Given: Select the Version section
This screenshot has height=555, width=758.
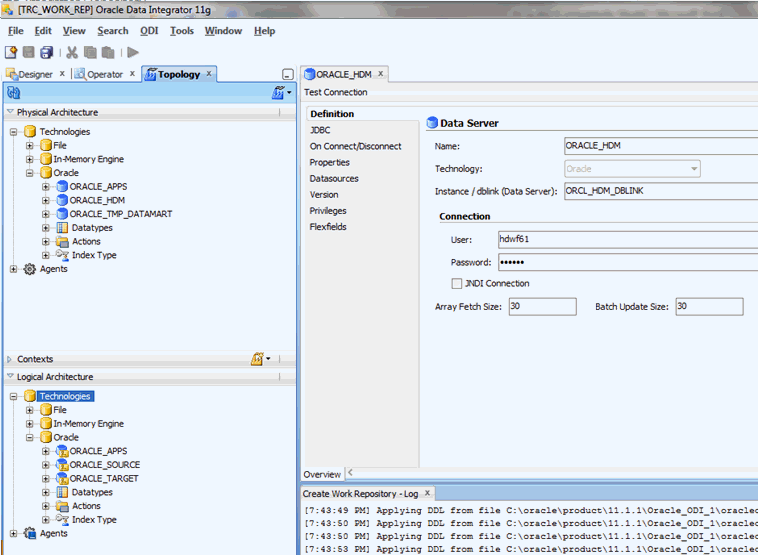Looking at the screenshot, I should click(x=324, y=195).
